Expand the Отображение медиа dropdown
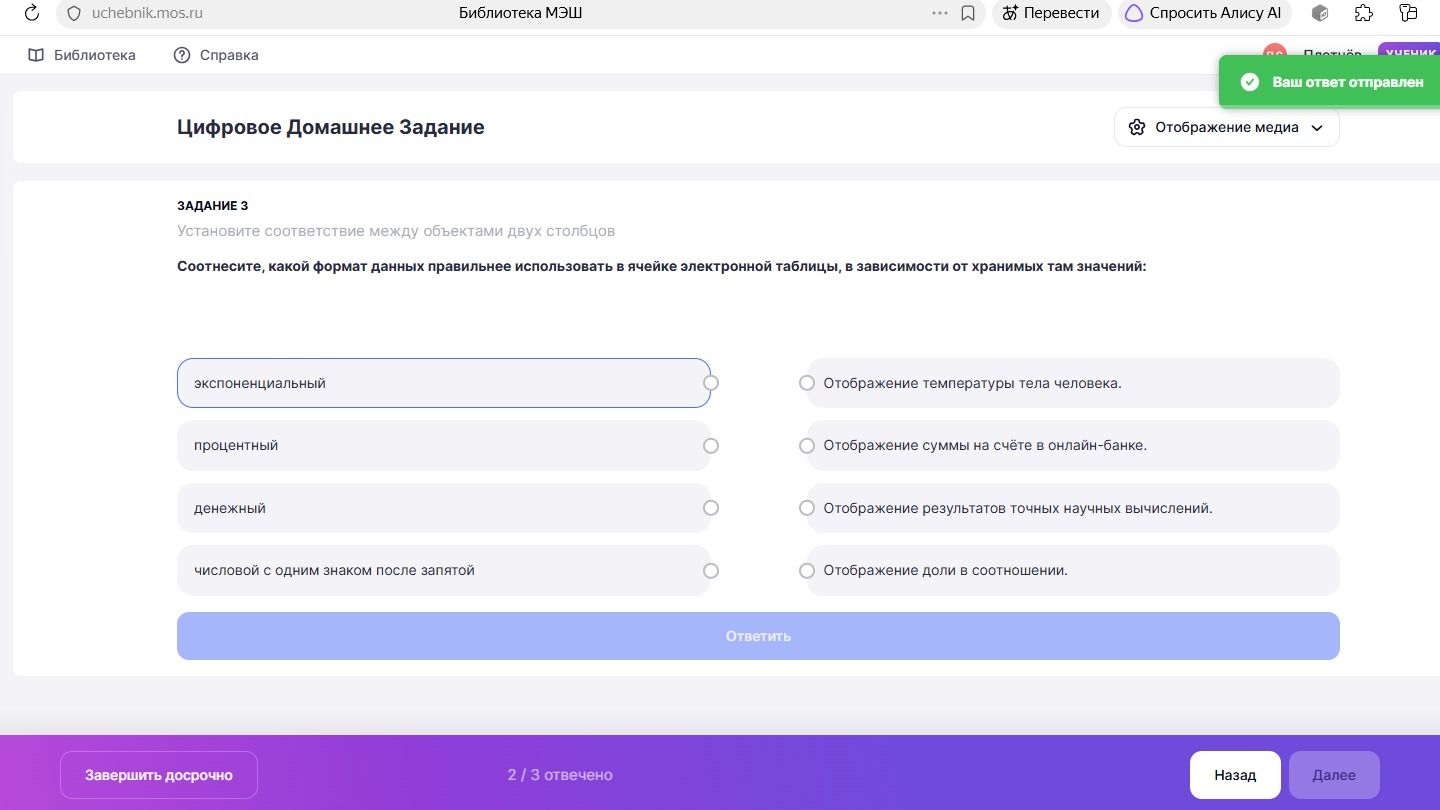The width and height of the screenshot is (1440, 810). [x=1227, y=127]
